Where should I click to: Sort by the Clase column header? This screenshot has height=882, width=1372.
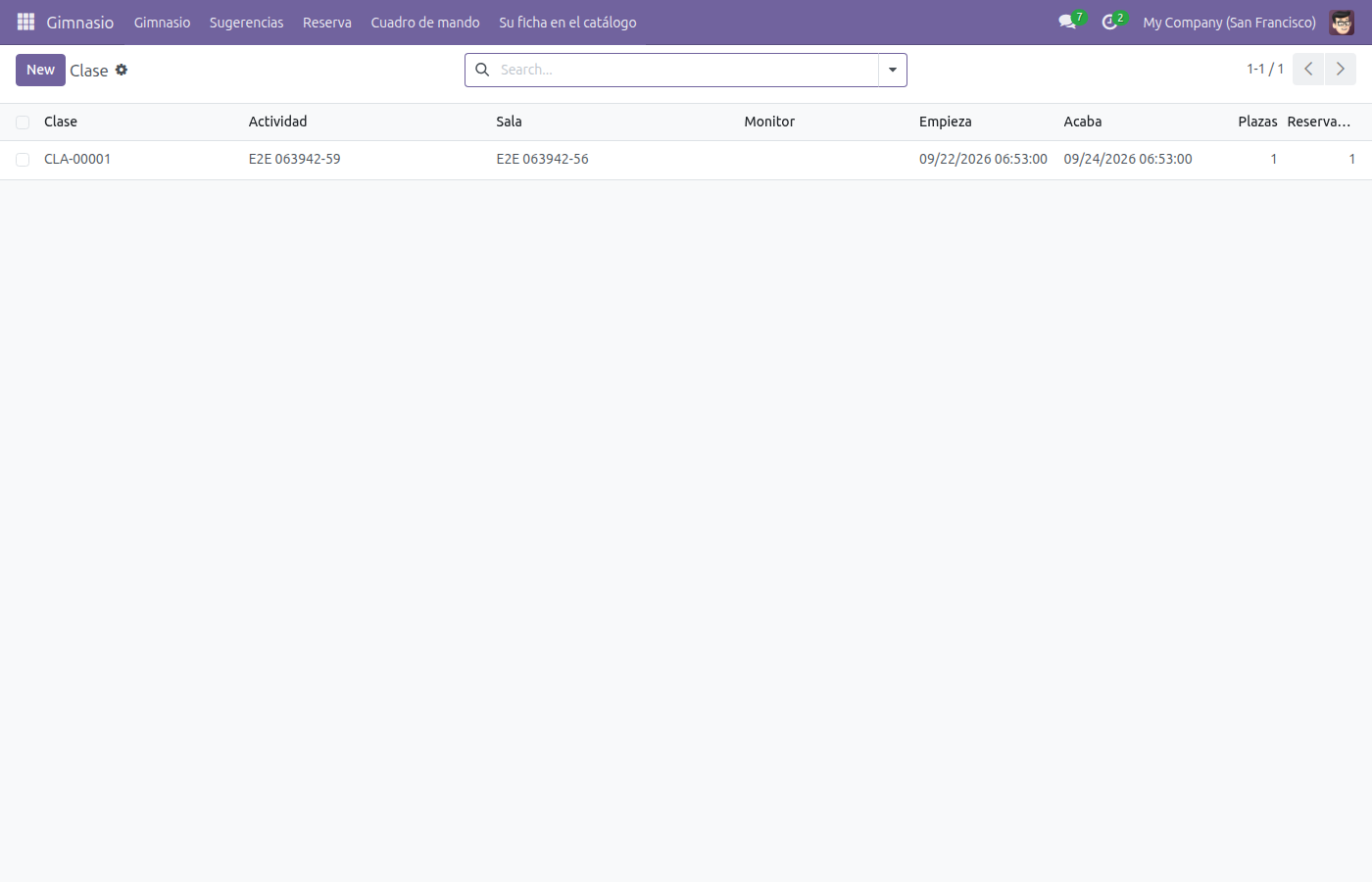click(61, 122)
